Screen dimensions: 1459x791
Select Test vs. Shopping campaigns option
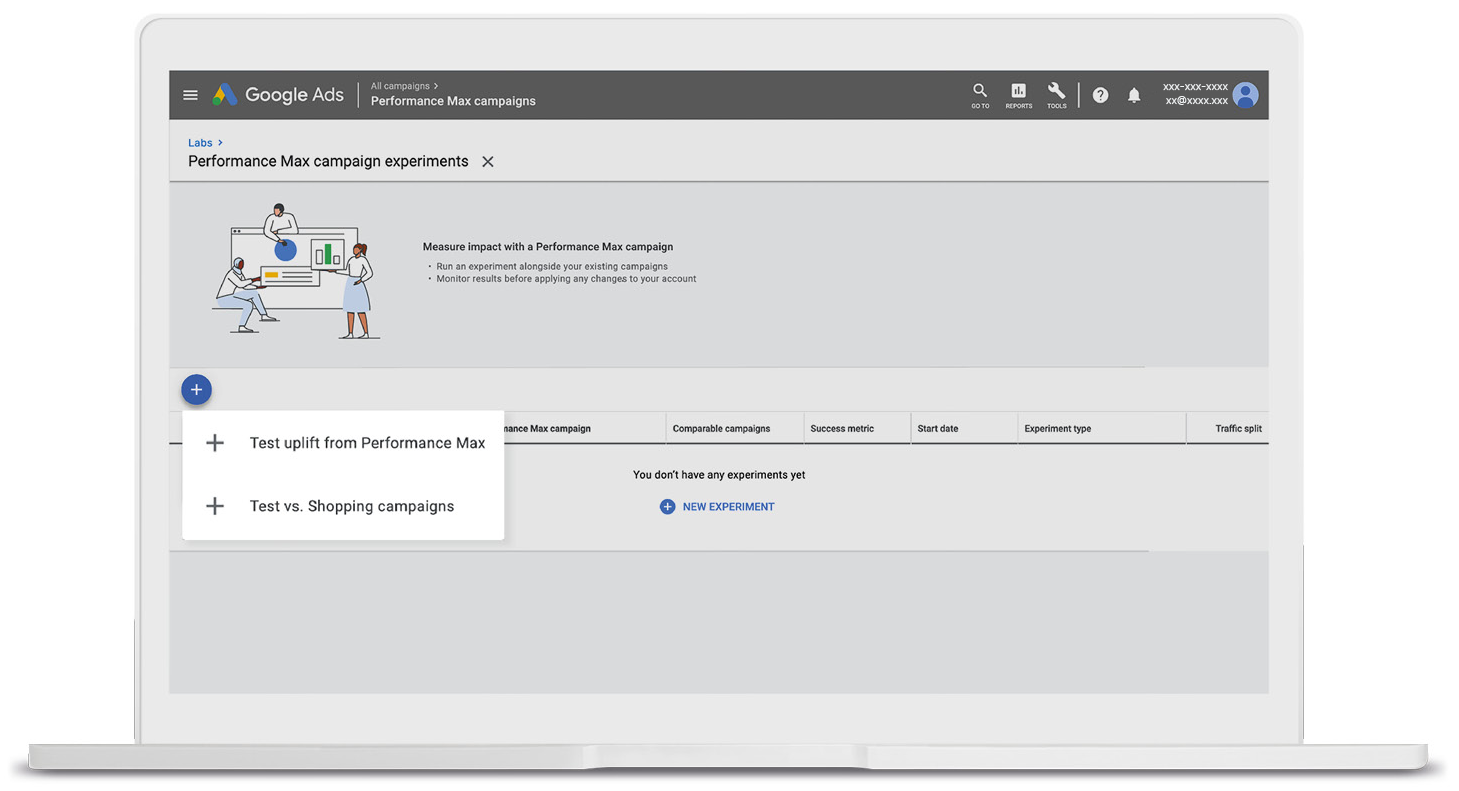pyautogui.click(x=344, y=506)
